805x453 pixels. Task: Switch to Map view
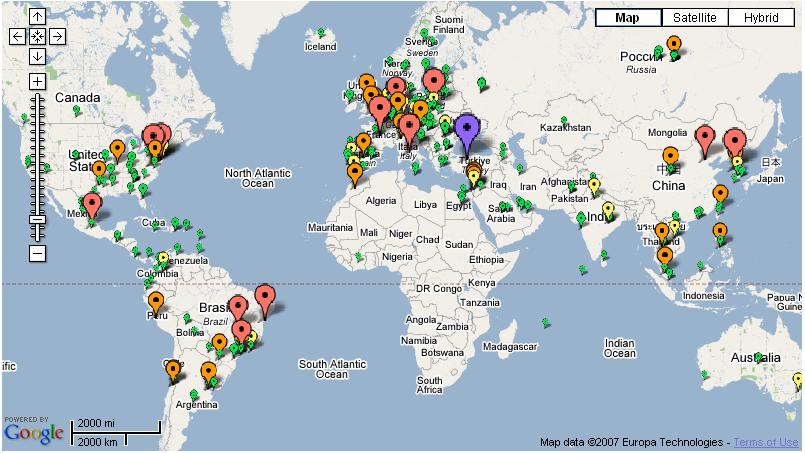click(628, 18)
